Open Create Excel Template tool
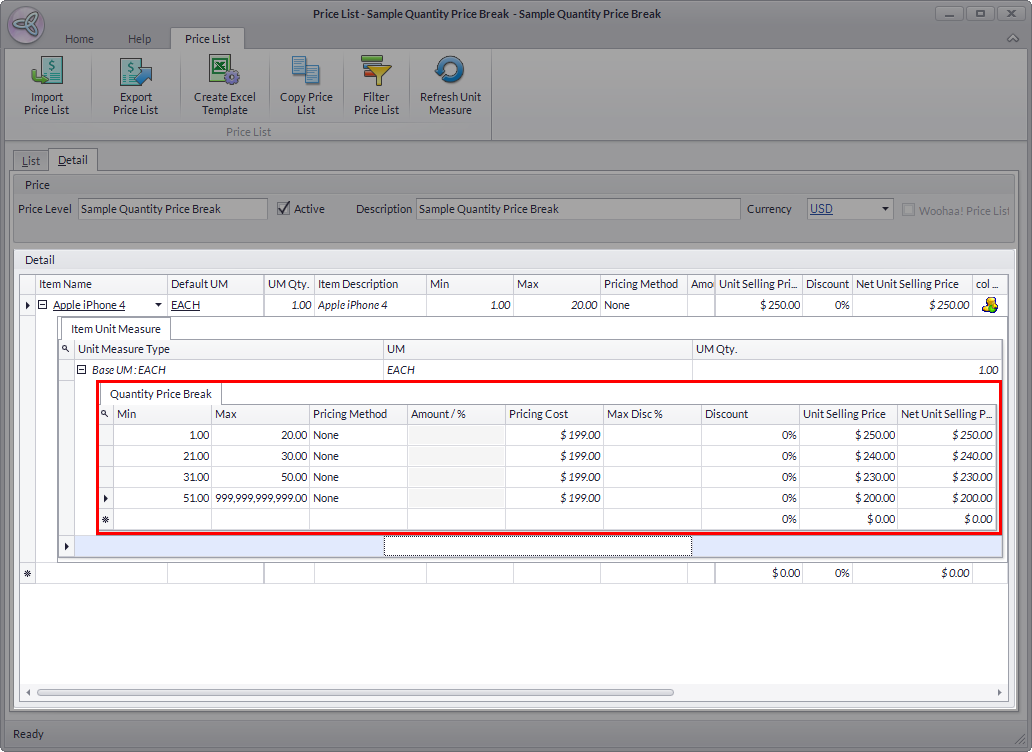 224,73
